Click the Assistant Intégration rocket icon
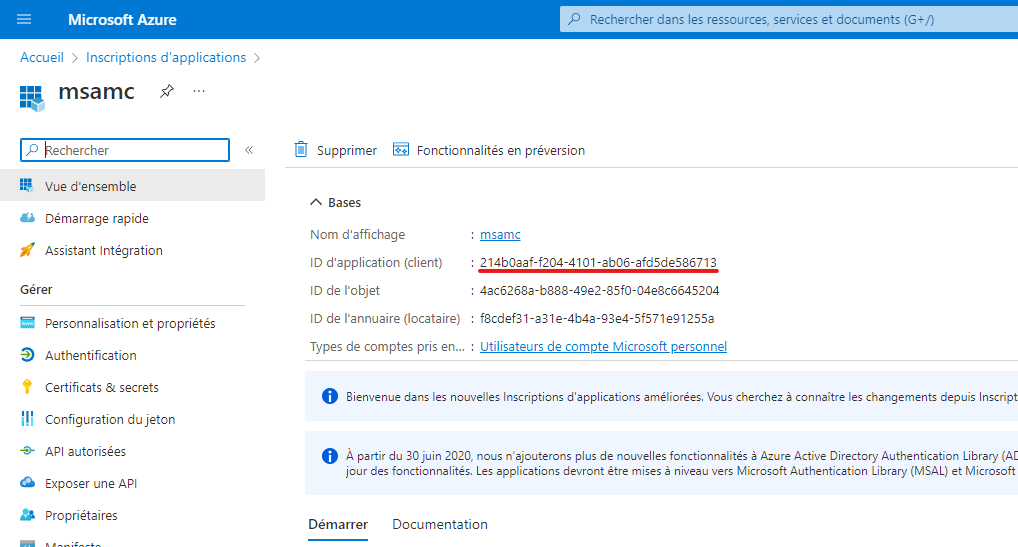The image size is (1018, 547). tap(27, 250)
